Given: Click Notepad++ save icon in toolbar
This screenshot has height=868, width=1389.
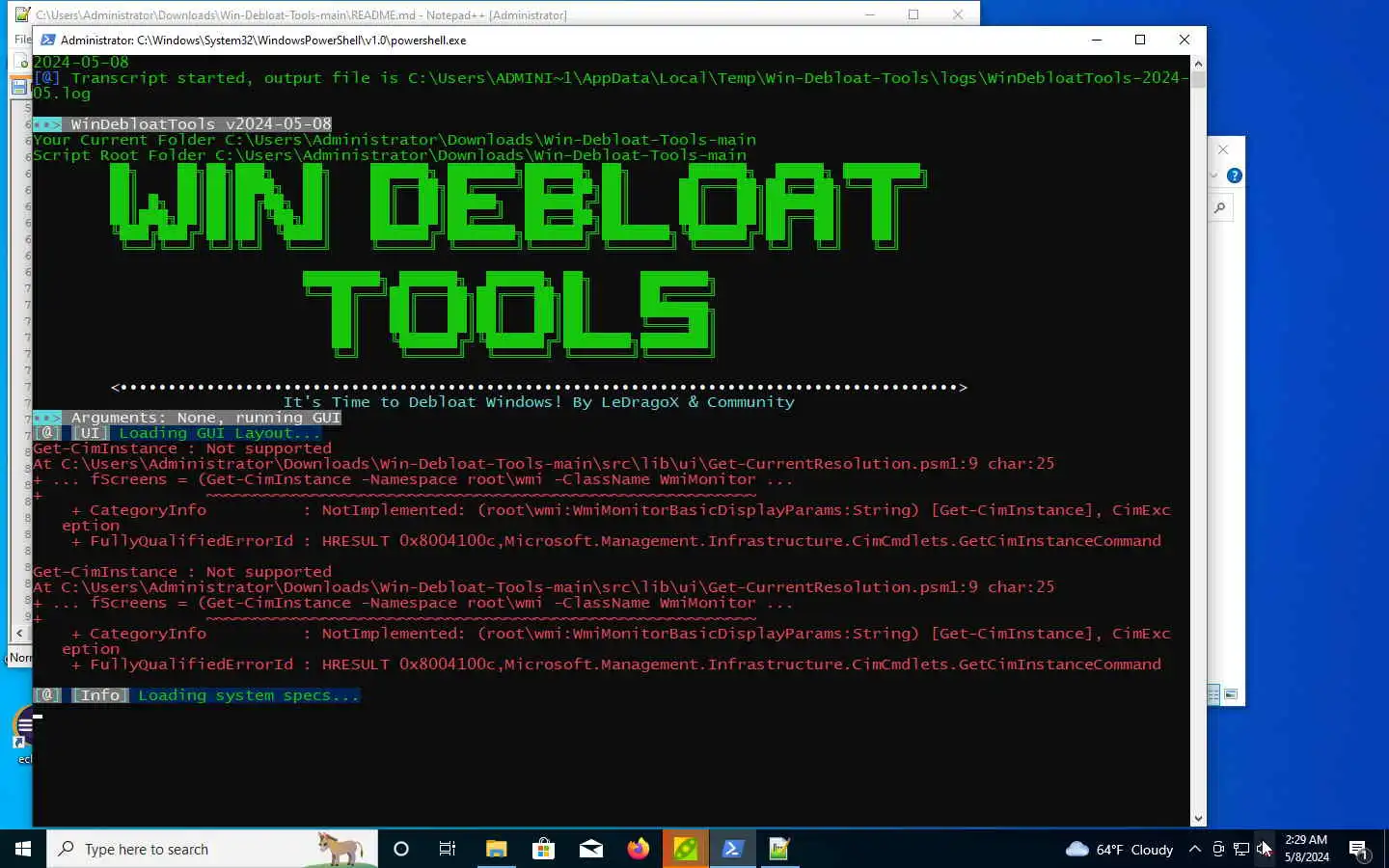Looking at the screenshot, I should [x=19, y=86].
